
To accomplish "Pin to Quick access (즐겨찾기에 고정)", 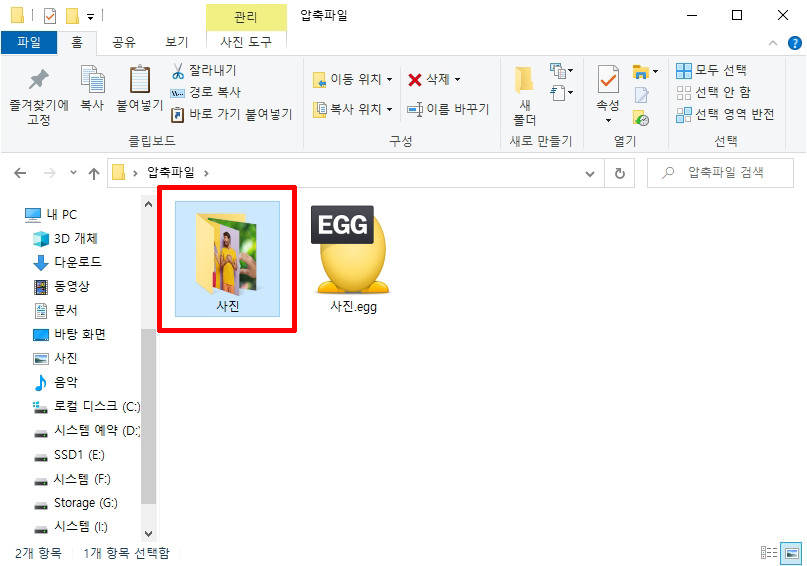I will (x=39, y=96).
